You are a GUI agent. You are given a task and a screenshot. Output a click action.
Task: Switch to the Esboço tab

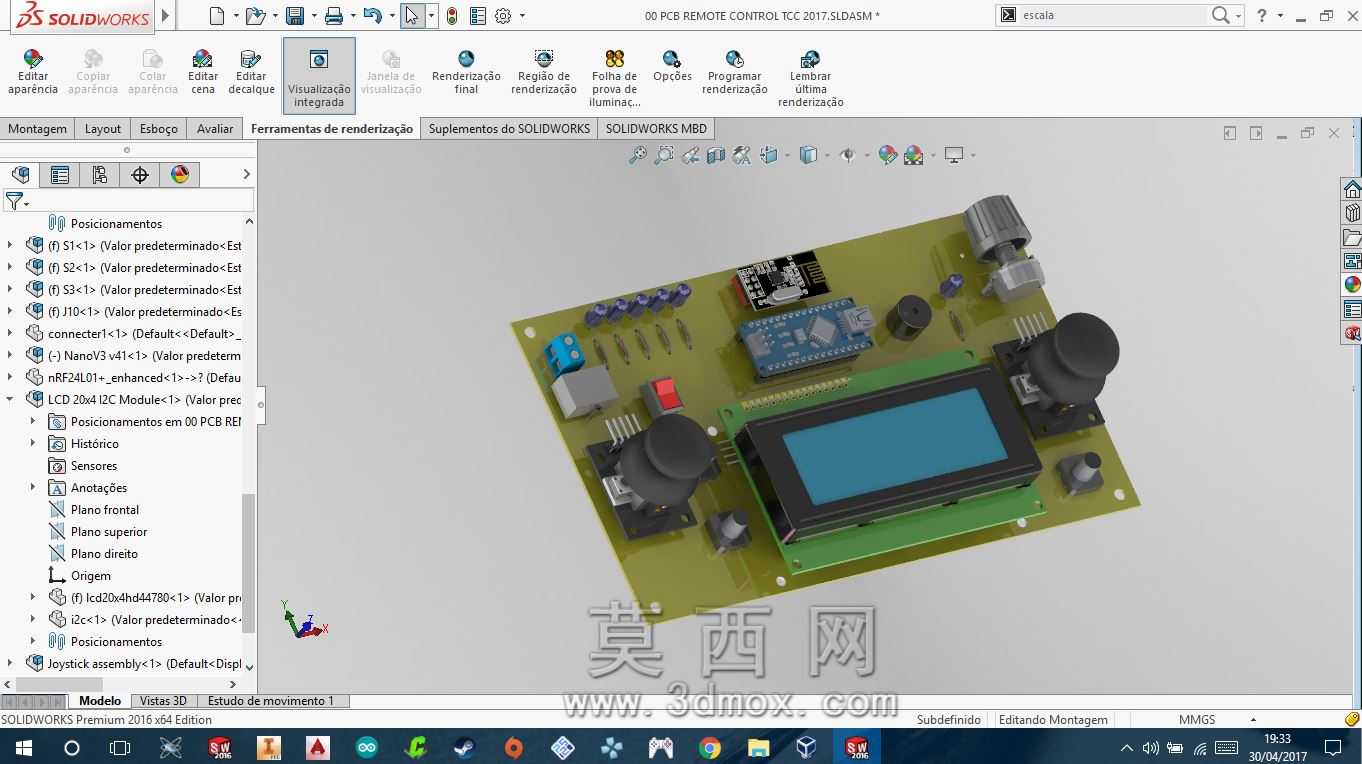coord(159,129)
